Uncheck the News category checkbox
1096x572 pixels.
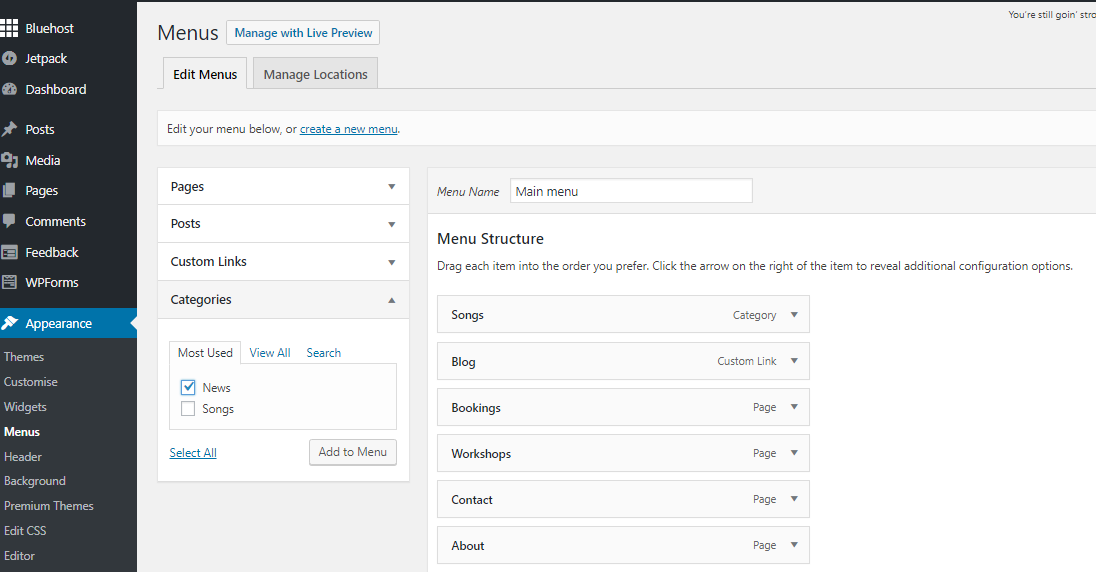coord(188,387)
